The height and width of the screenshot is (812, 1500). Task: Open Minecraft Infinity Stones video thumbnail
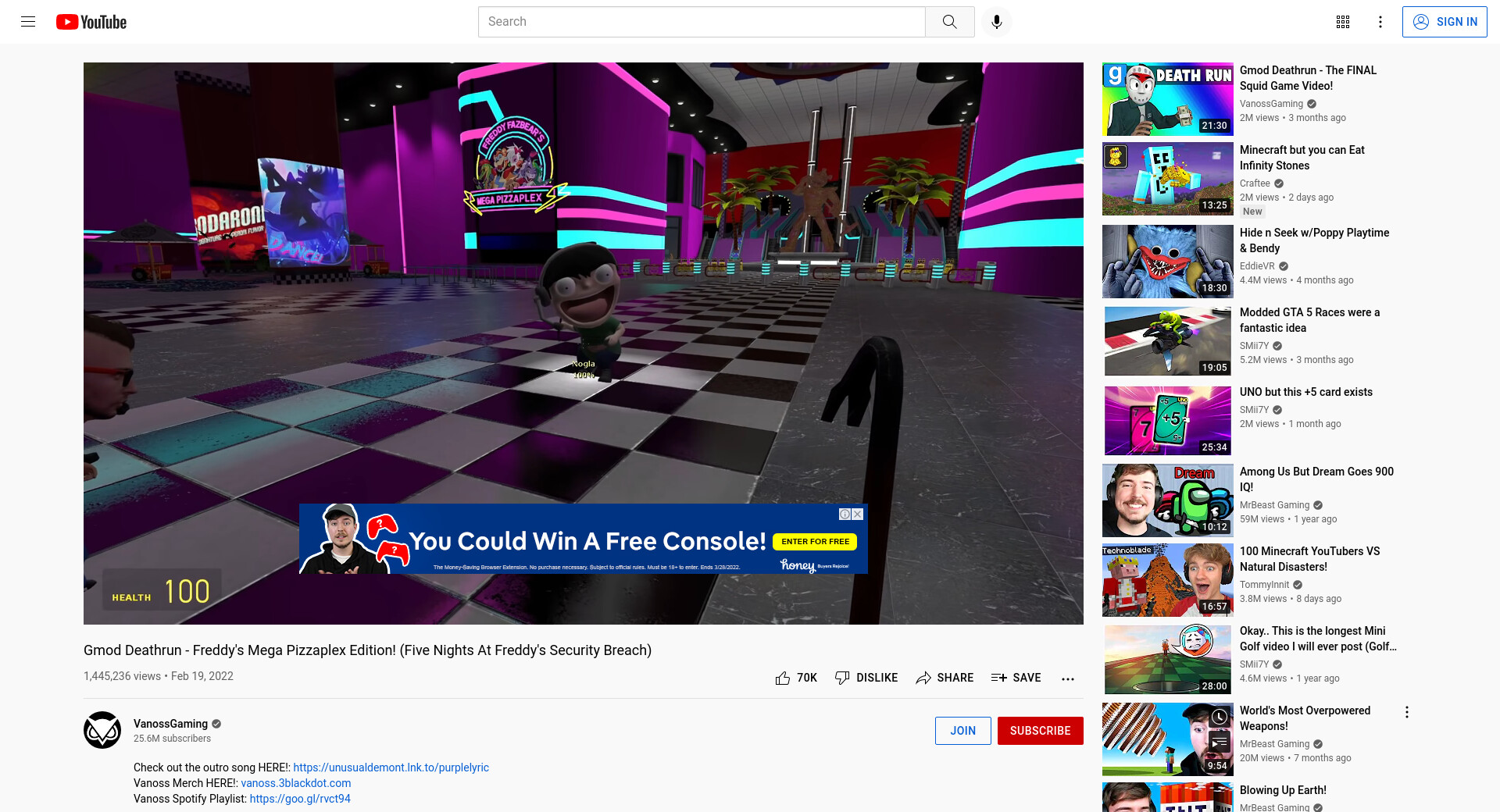coord(1168,179)
